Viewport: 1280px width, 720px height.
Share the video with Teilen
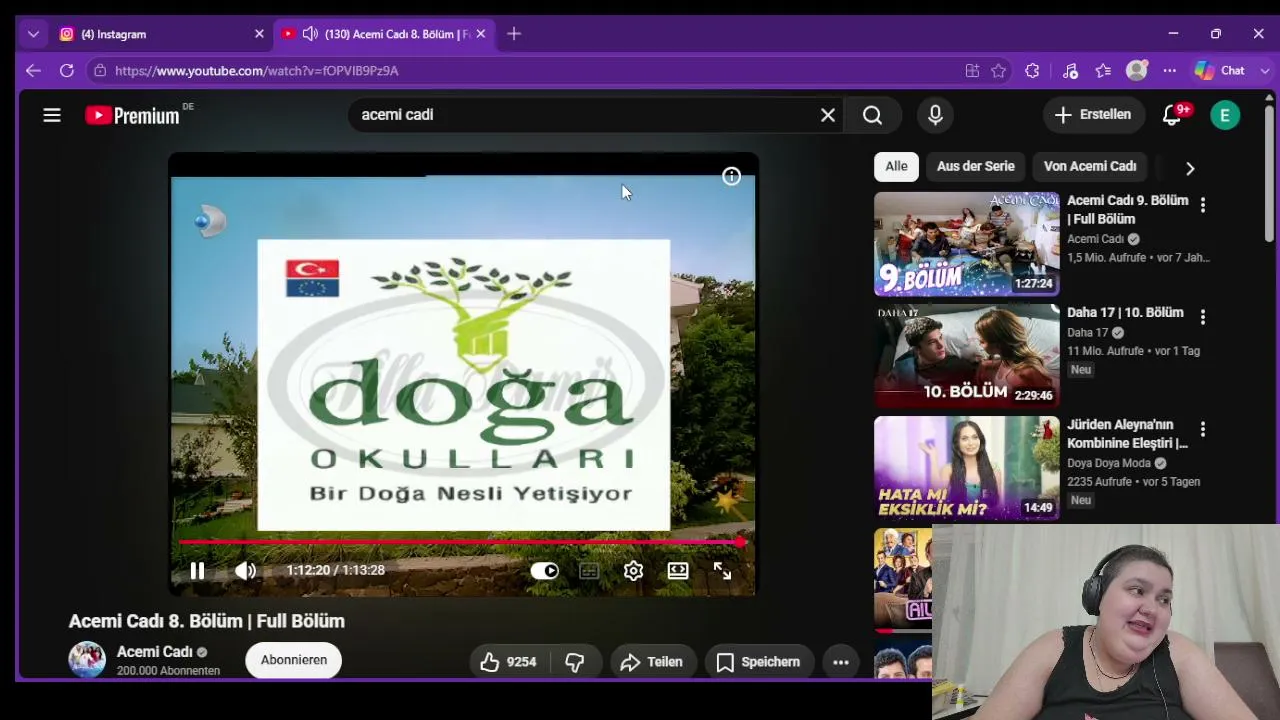coord(652,662)
